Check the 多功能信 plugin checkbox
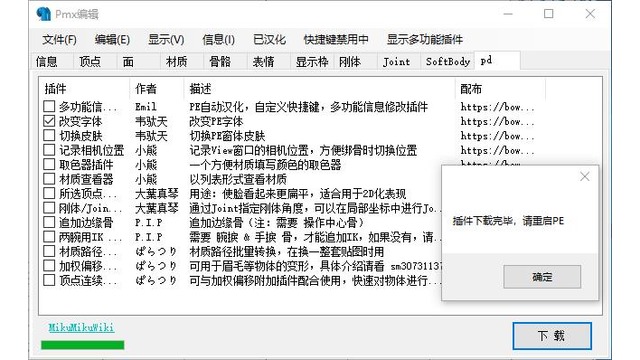This screenshot has height=360, width=640. (x=49, y=107)
